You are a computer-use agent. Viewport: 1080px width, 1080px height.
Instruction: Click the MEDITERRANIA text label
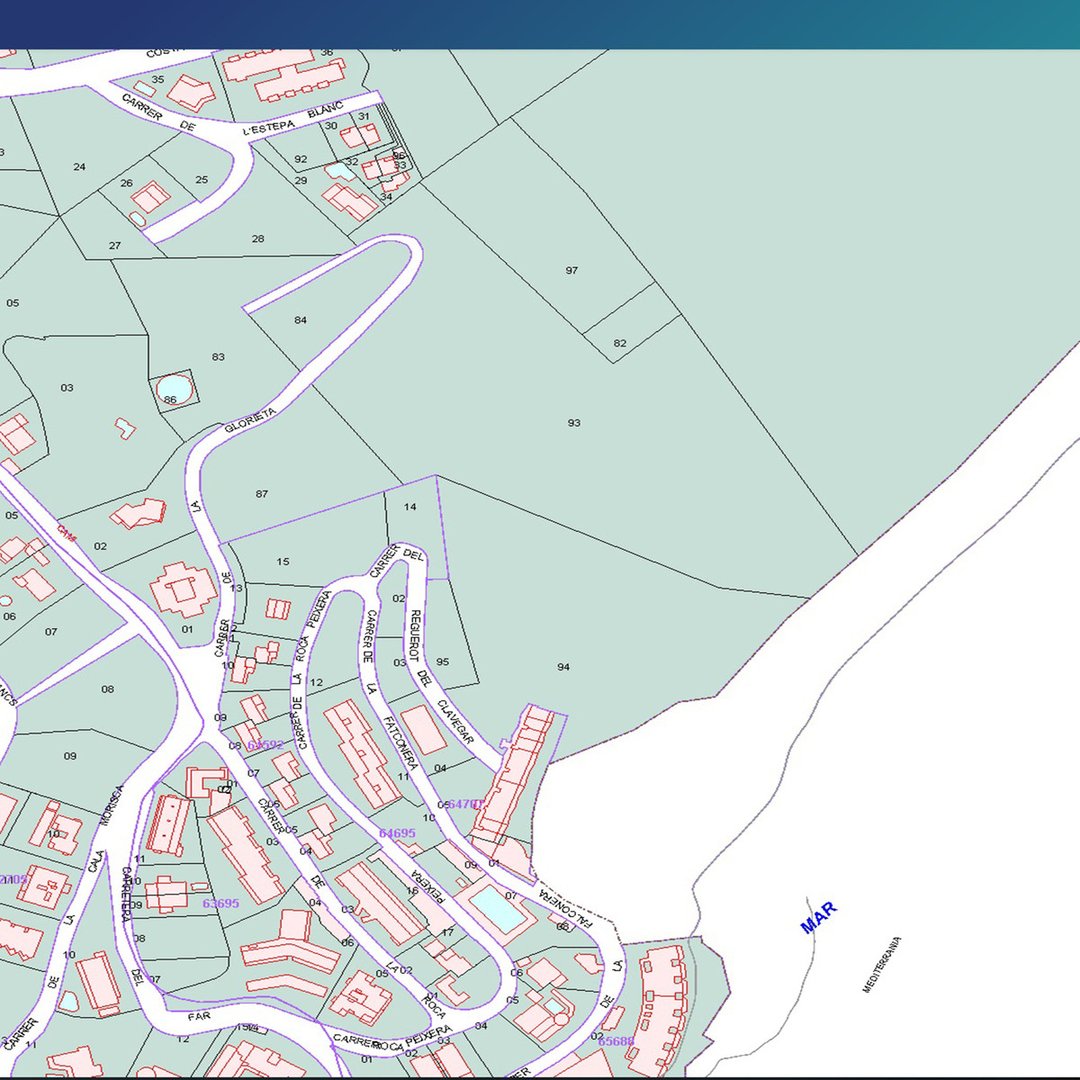point(882,964)
